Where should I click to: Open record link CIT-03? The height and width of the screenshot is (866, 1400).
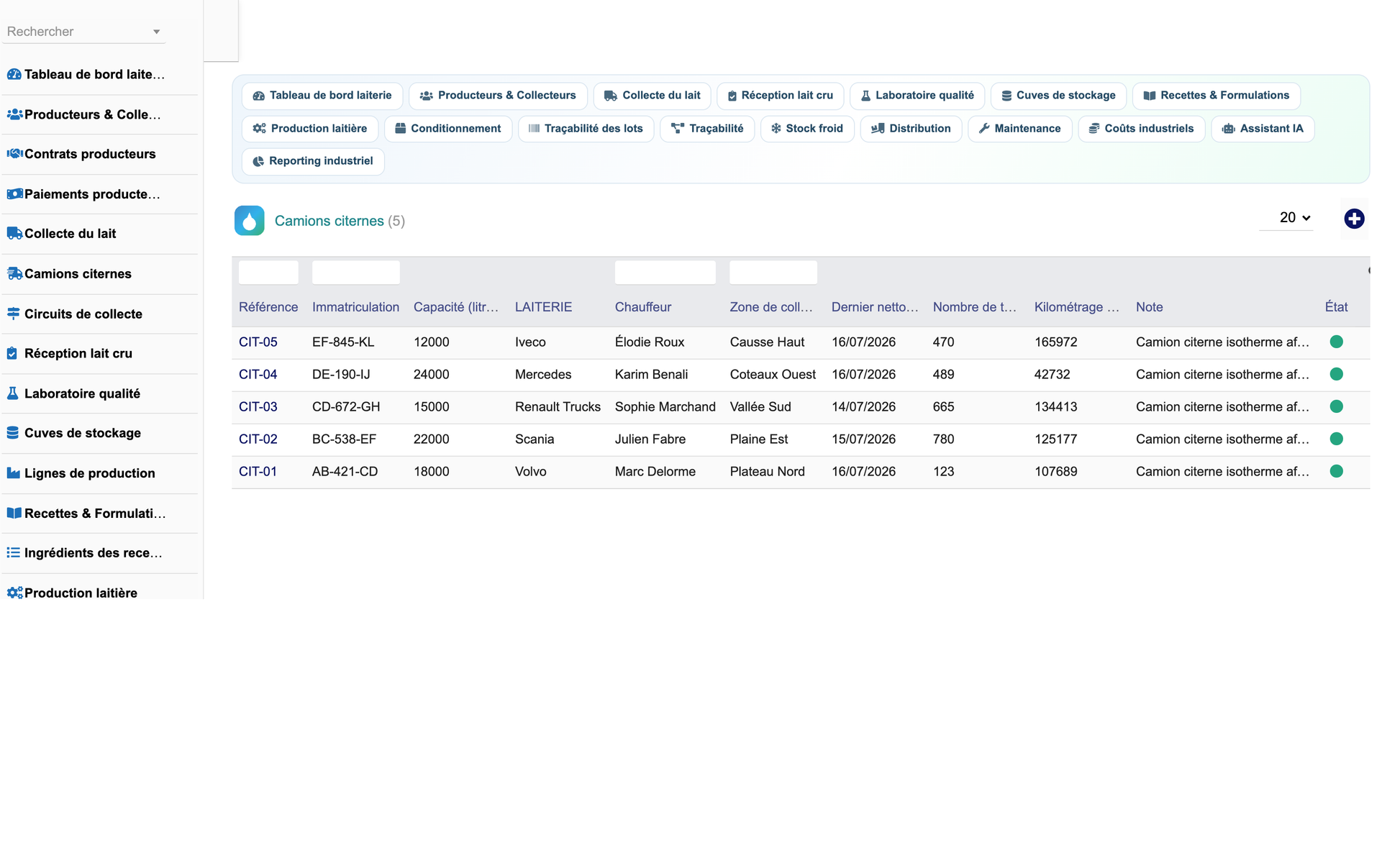click(x=258, y=407)
